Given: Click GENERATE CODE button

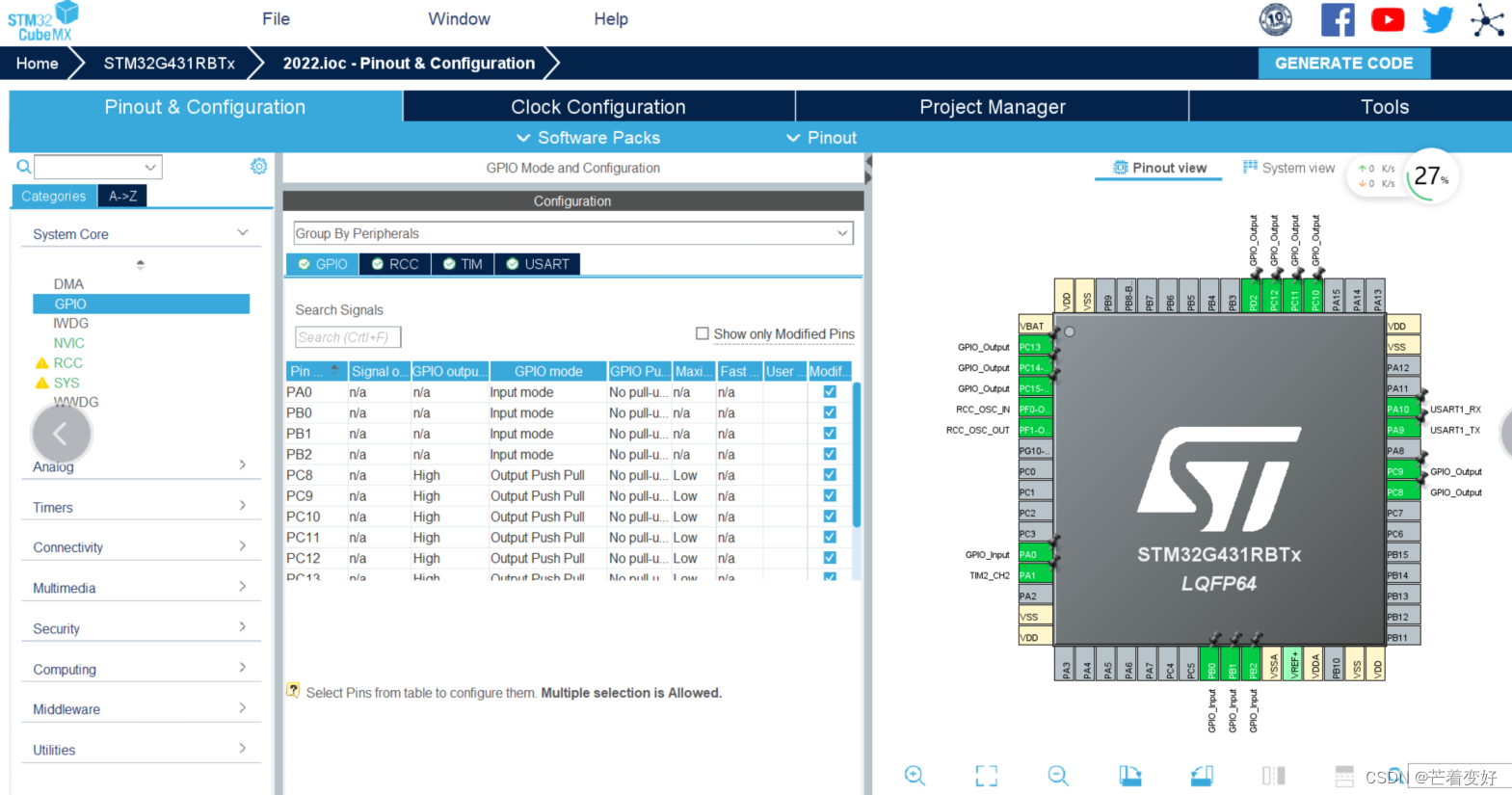Looking at the screenshot, I should [x=1344, y=64].
